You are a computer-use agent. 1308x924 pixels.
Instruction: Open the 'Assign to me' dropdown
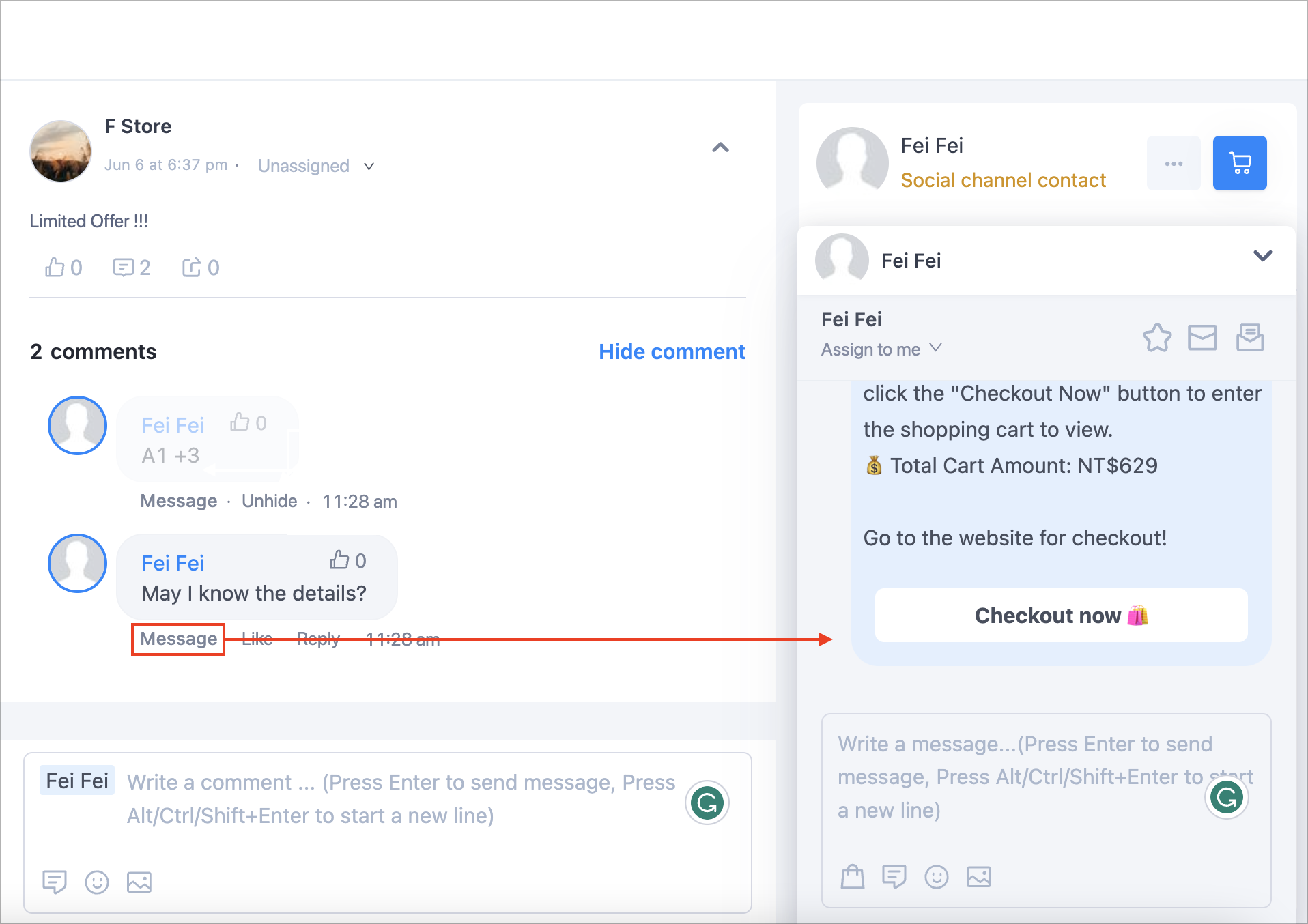coord(881,349)
